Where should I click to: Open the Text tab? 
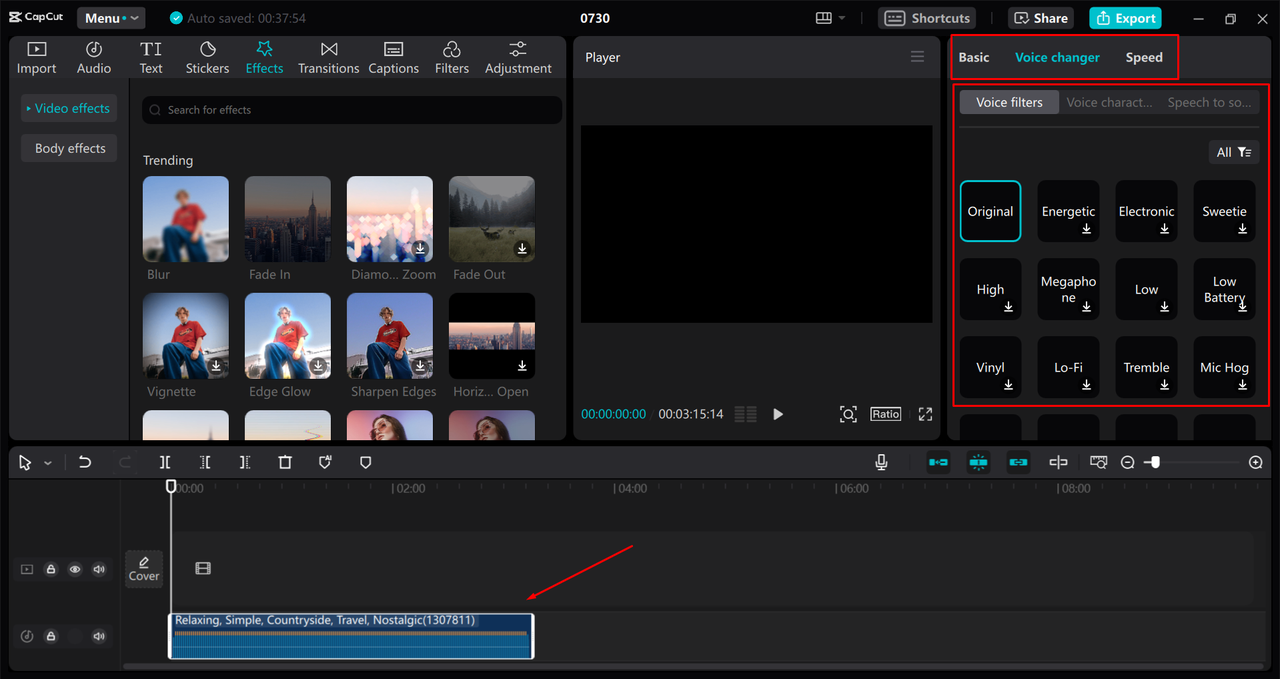(x=151, y=58)
